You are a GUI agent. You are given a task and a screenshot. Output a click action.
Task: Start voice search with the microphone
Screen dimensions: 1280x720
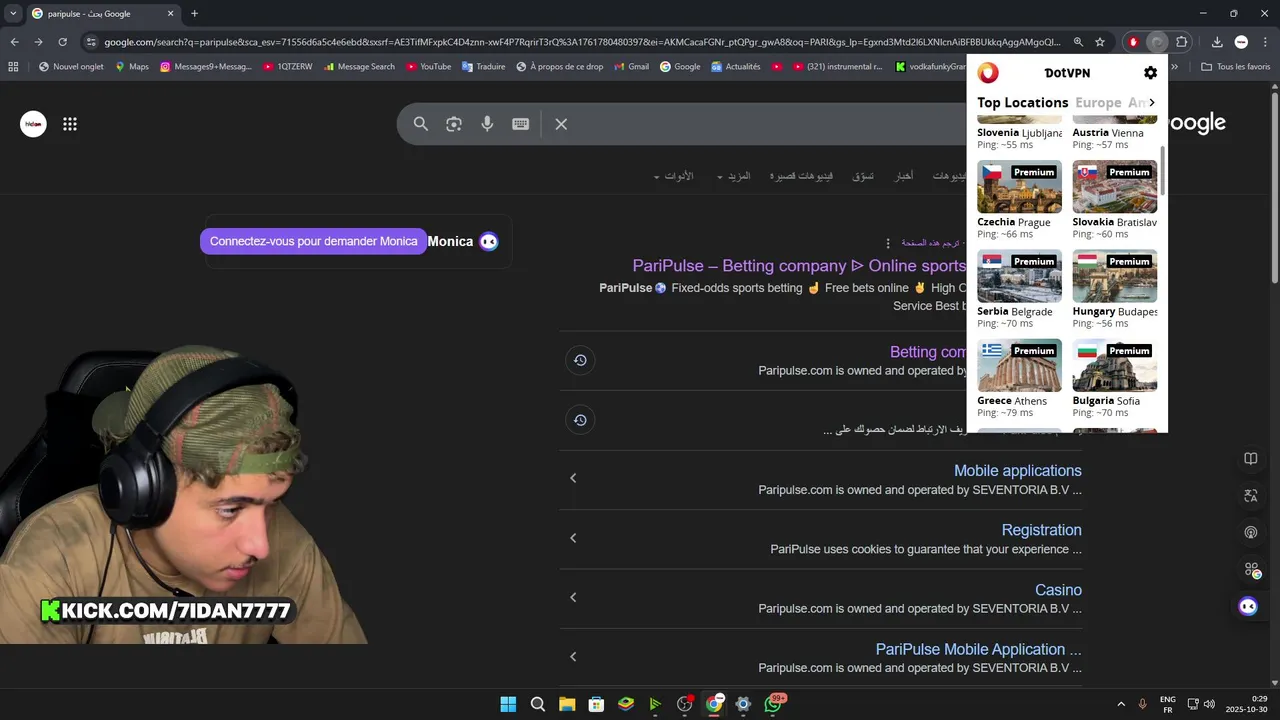[x=487, y=124]
